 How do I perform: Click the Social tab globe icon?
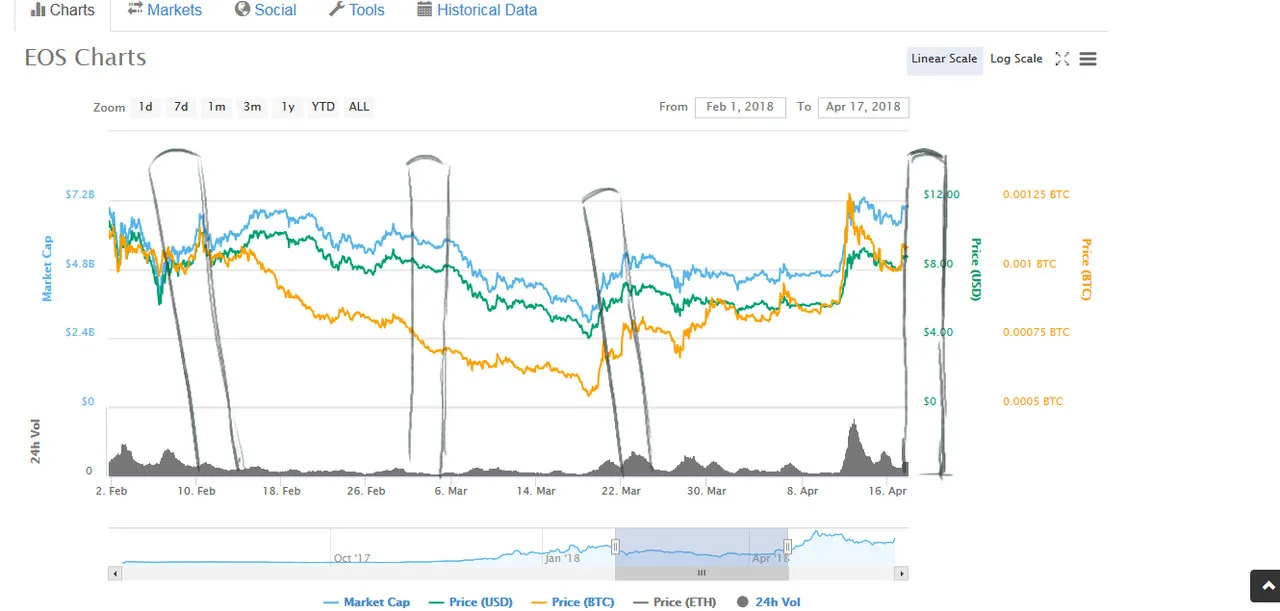[x=242, y=9]
